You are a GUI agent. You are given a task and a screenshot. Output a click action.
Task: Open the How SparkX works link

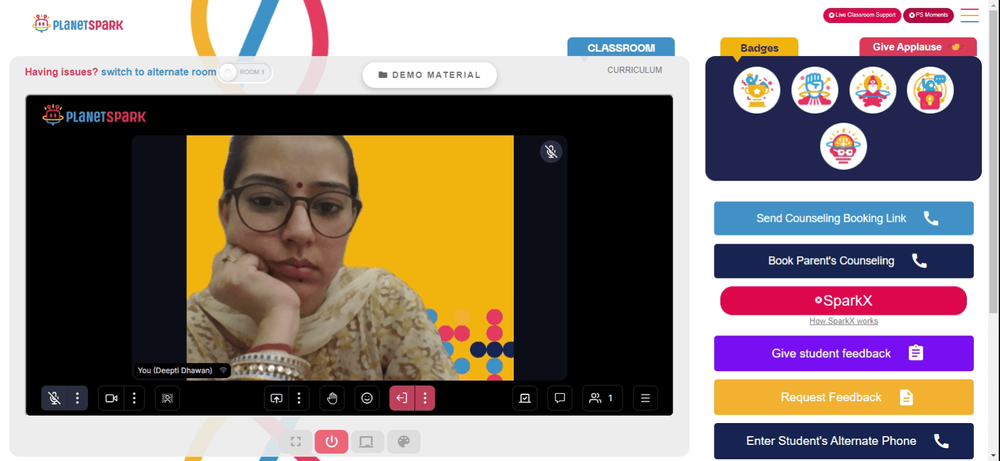click(x=843, y=321)
